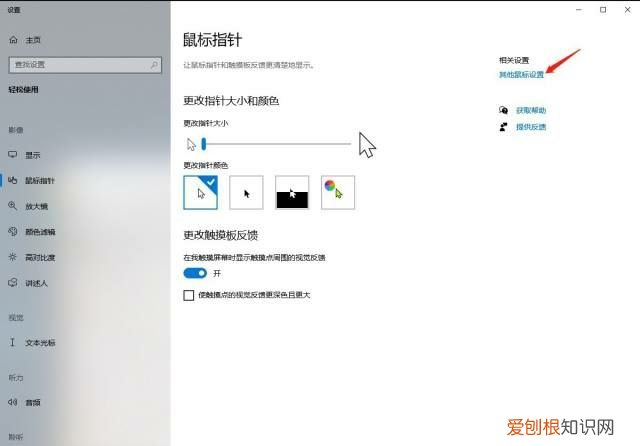This screenshot has height=446, width=640.
Task: Open the 讲述人 settings page
Action: [36, 283]
